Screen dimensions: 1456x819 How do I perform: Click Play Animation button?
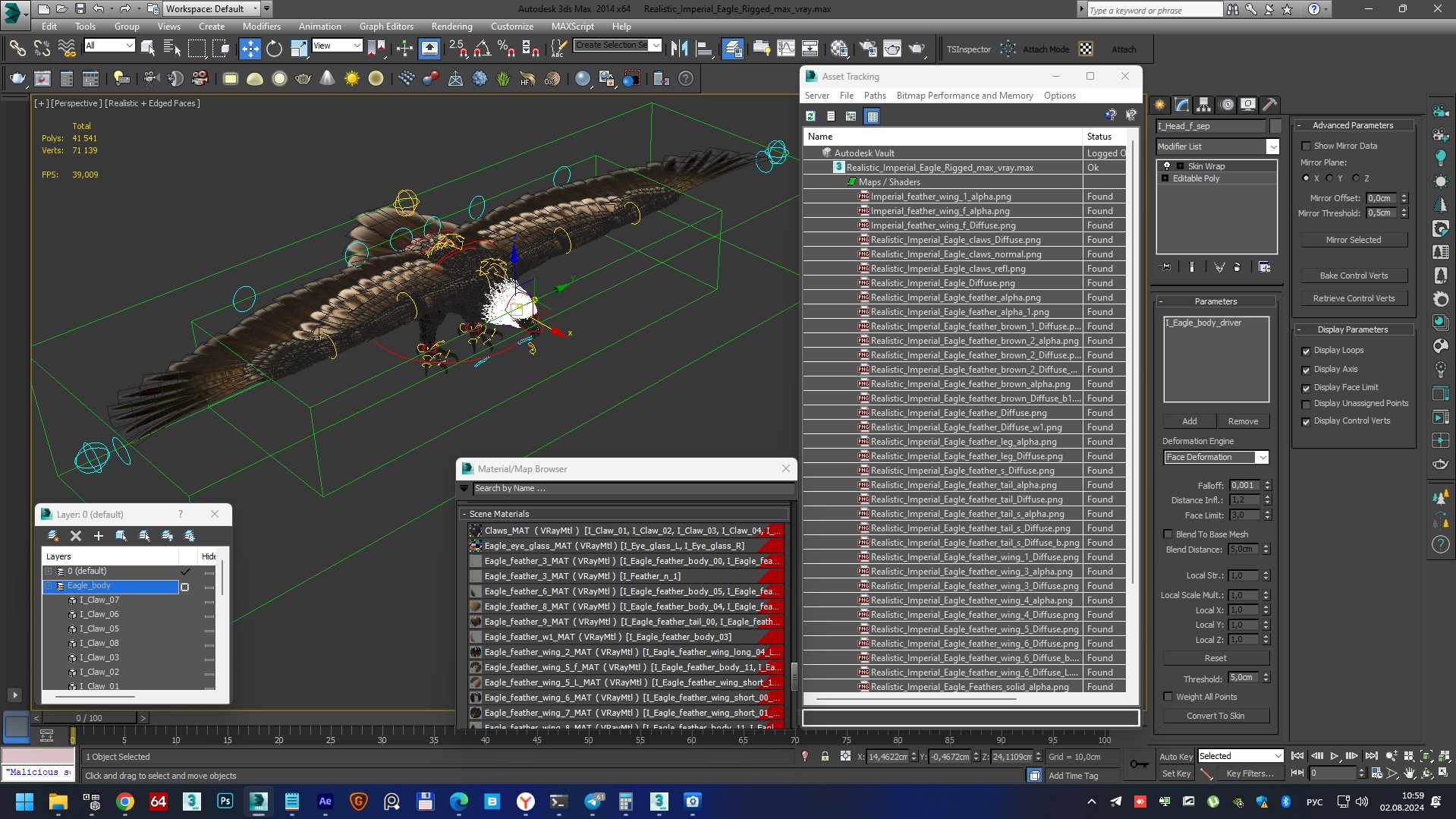pyautogui.click(x=1335, y=756)
